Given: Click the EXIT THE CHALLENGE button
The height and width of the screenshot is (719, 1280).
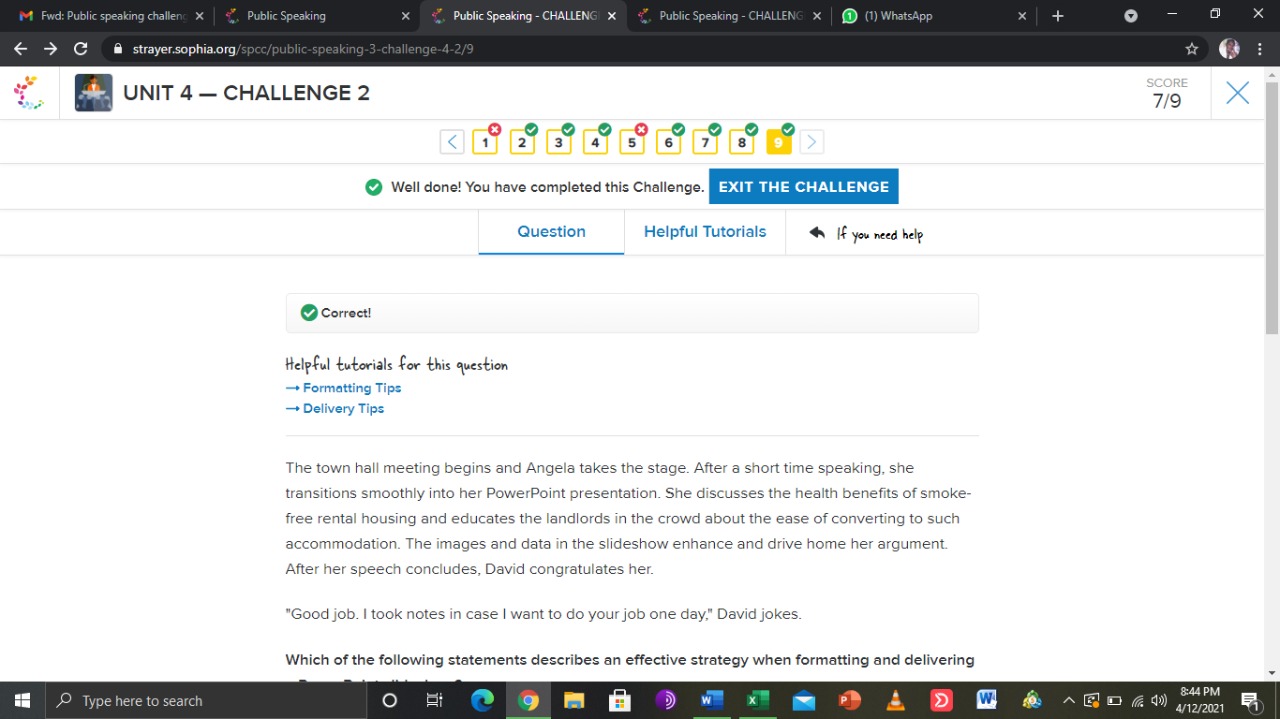Looking at the screenshot, I should [803, 187].
